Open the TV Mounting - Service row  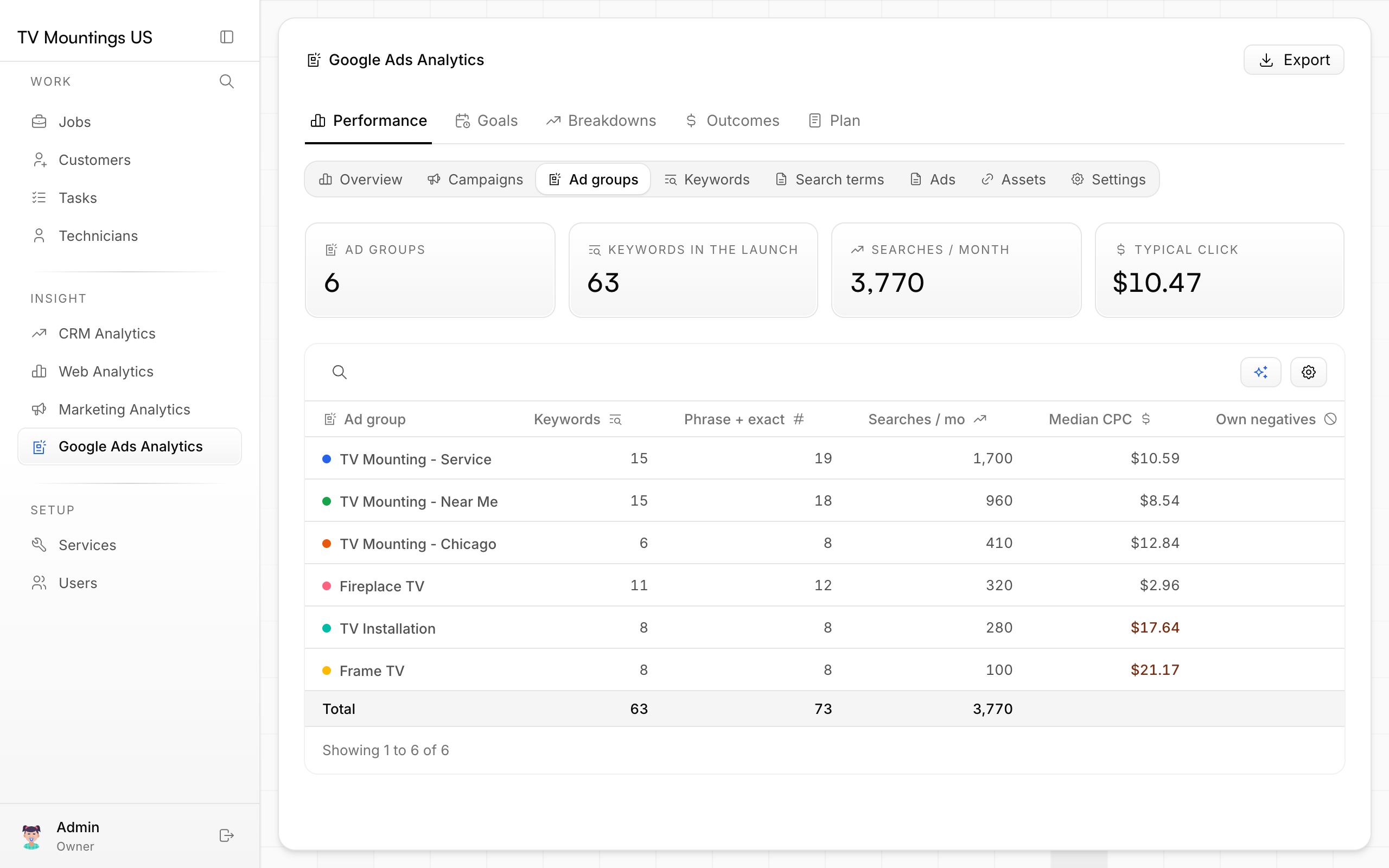pos(824,458)
